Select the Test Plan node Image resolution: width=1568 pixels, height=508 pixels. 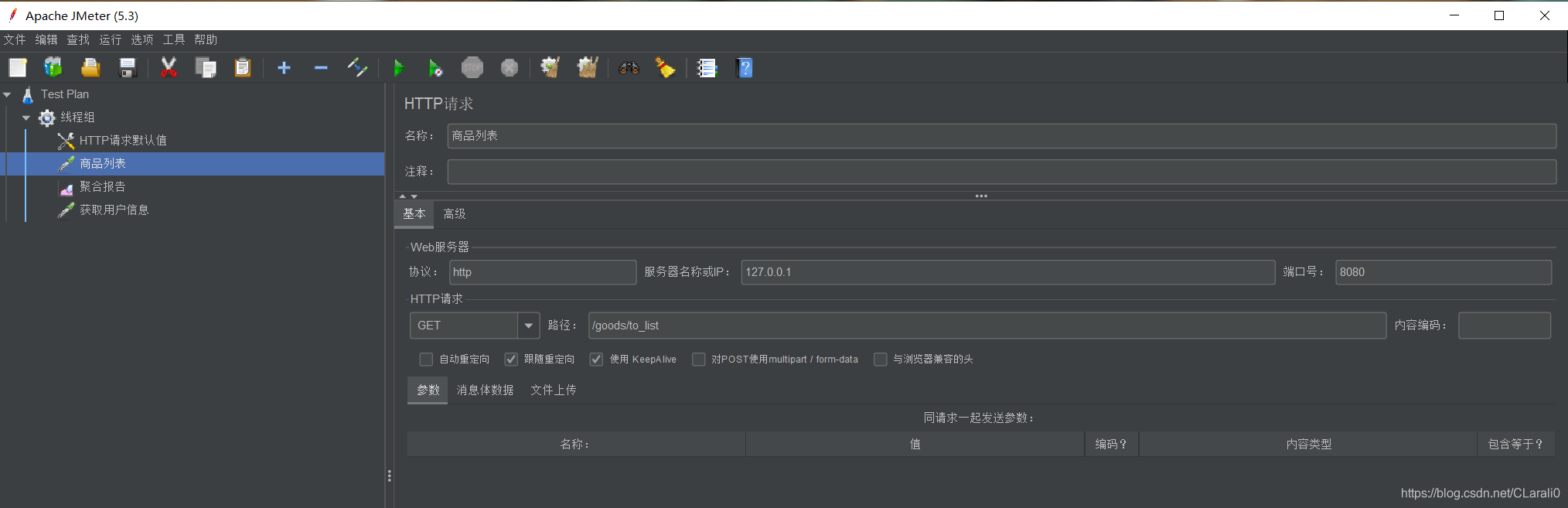(65, 94)
